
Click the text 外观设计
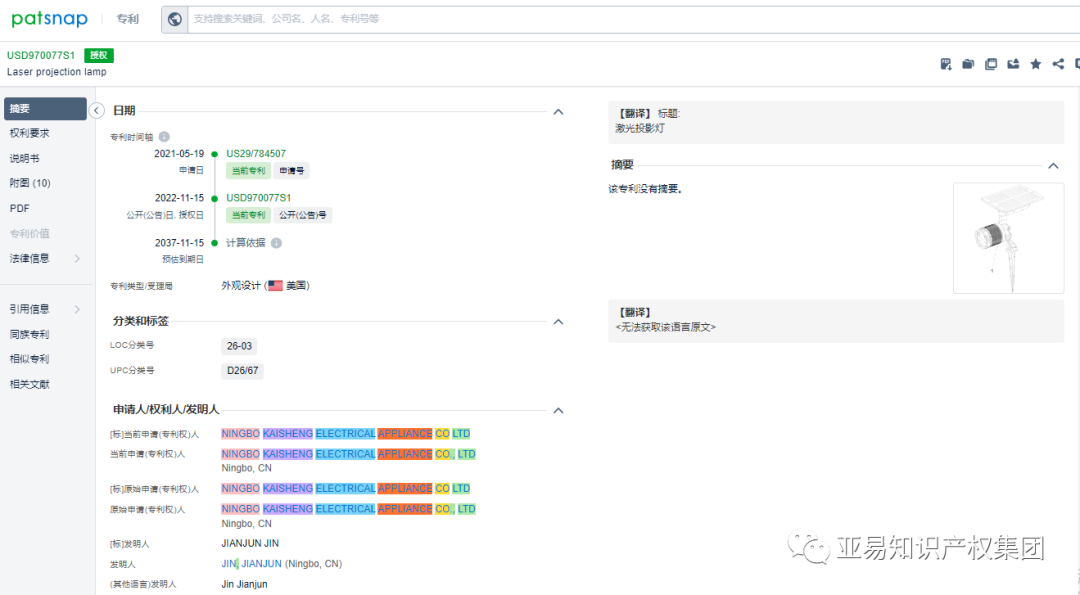click(241, 285)
